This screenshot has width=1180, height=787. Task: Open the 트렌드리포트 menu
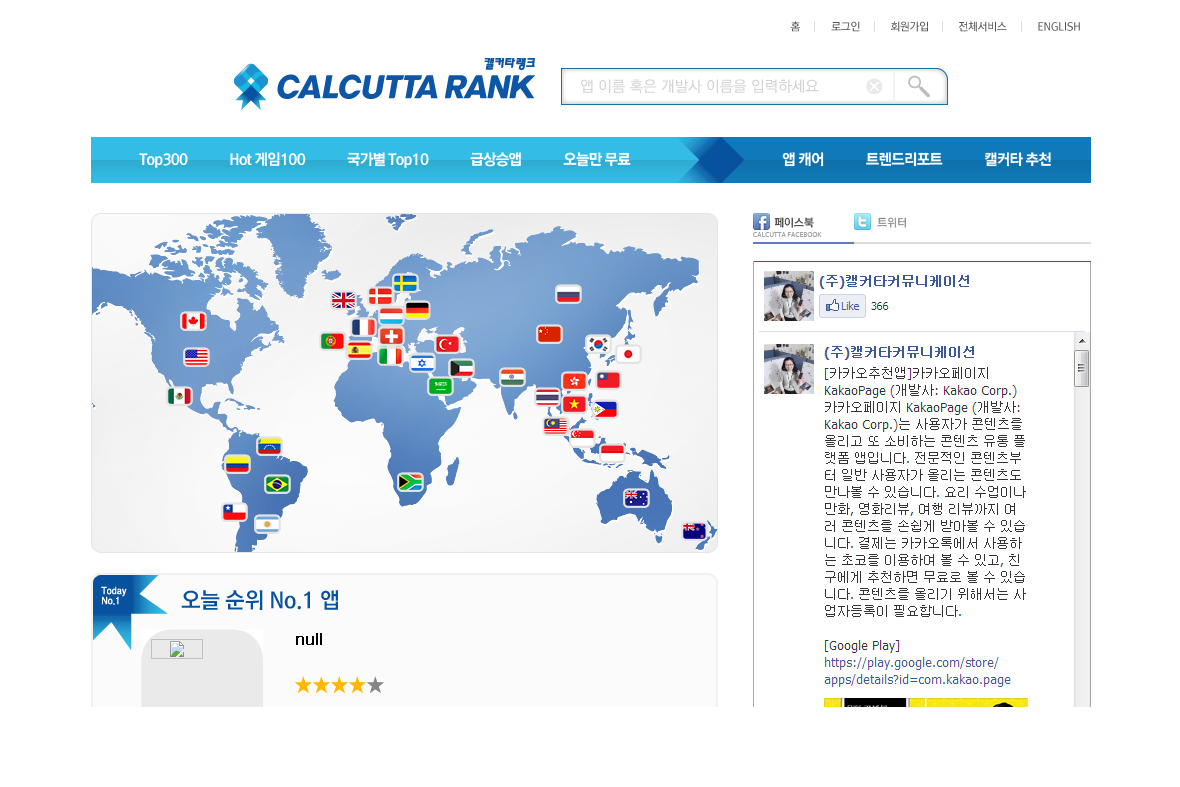point(904,160)
